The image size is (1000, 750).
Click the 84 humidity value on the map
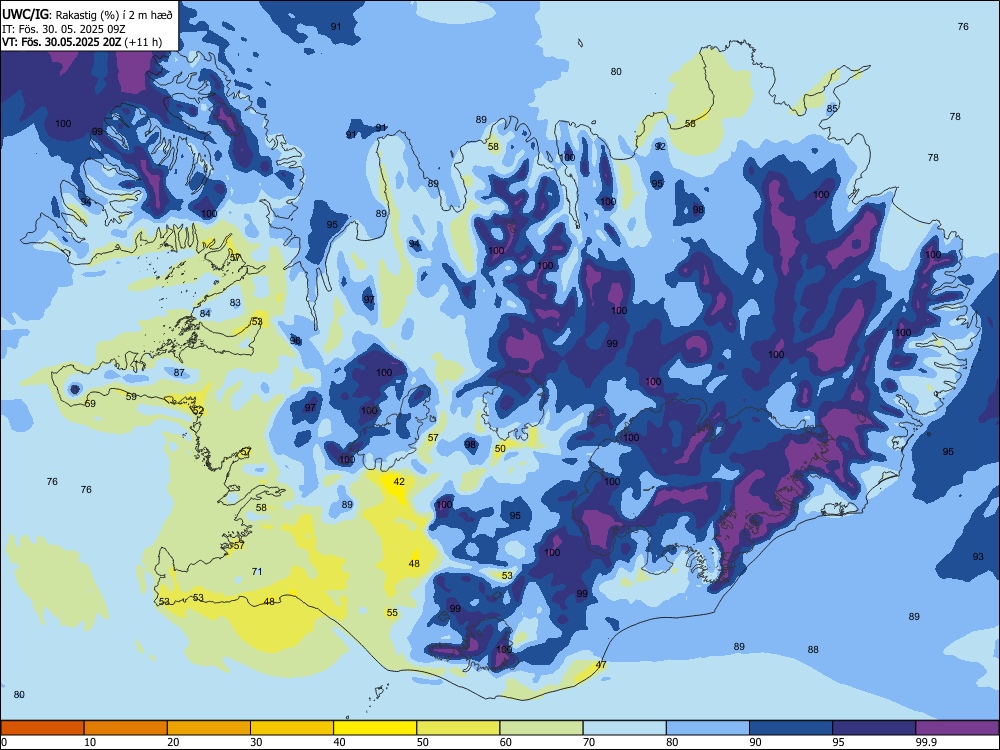(x=205, y=313)
